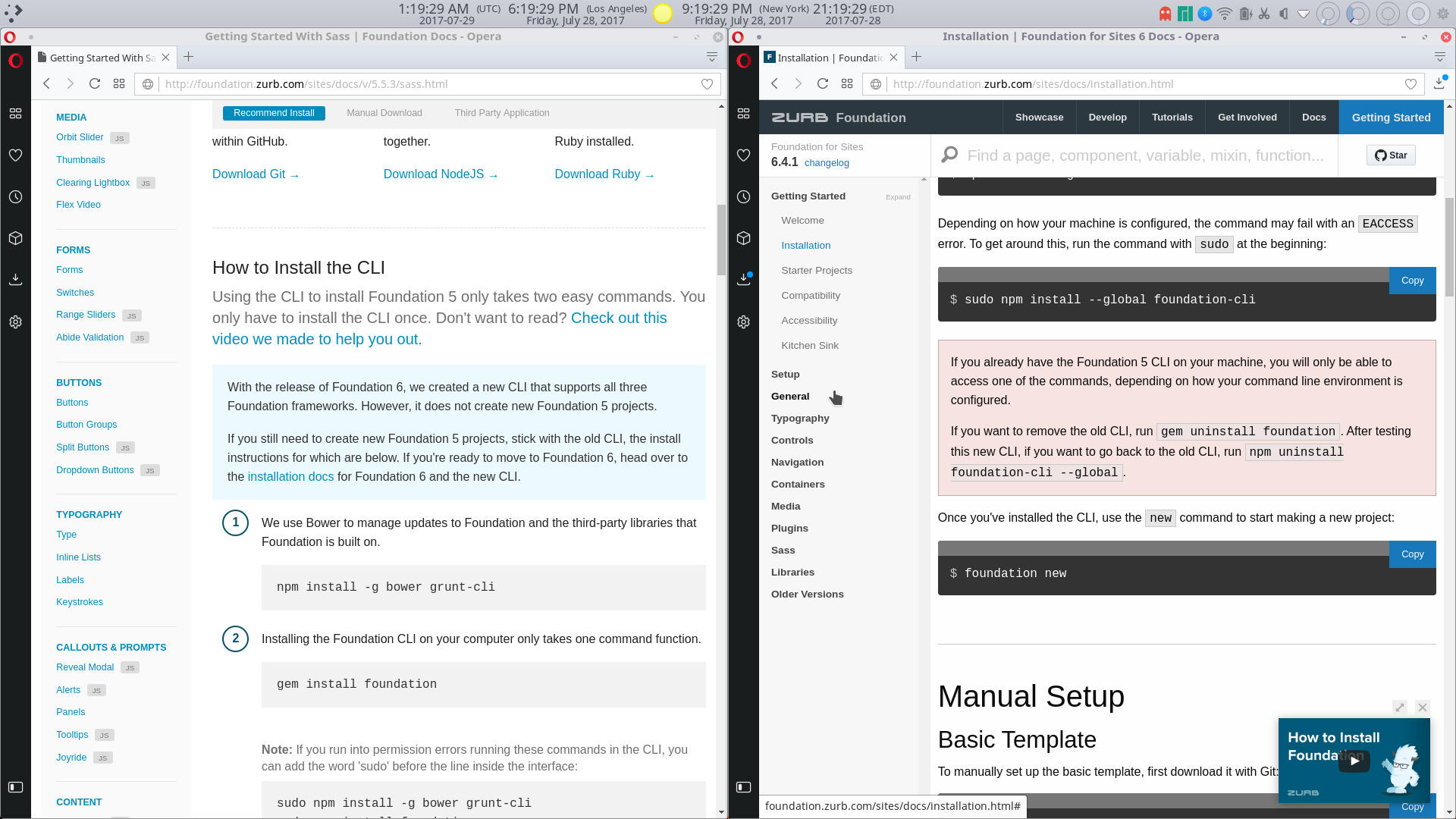Focus the docs search input field
This screenshot has width=1456, height=819.
[x=1145, y=155]
